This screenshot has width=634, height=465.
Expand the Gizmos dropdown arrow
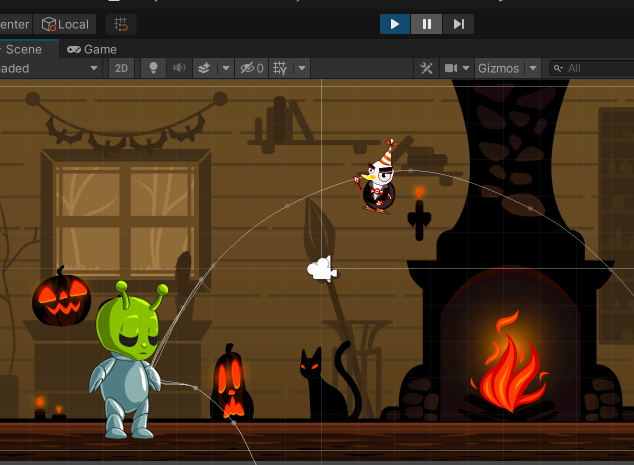[x=533, y=68]
